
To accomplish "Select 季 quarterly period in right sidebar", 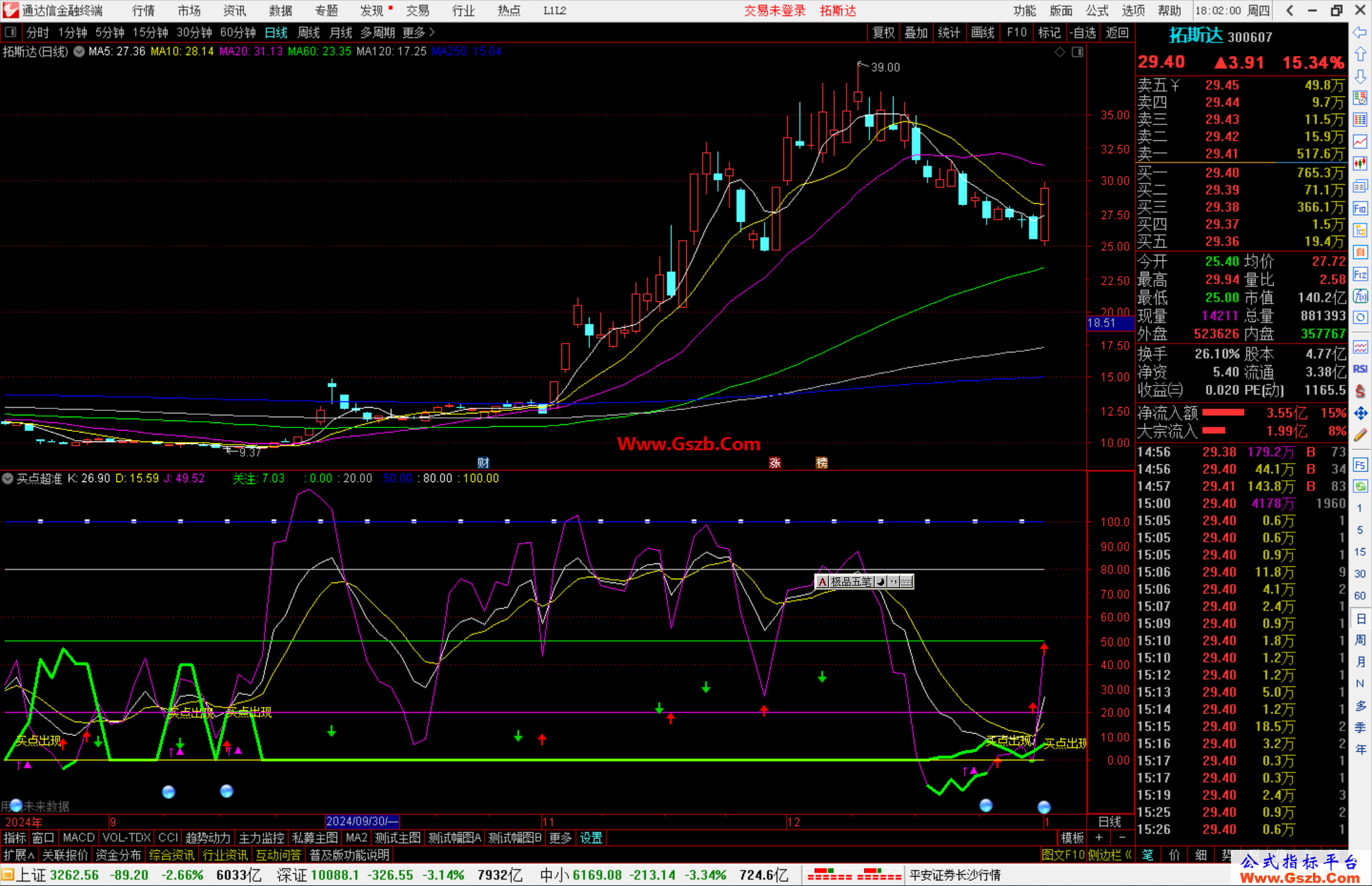I will click(x=1360, y=728).
